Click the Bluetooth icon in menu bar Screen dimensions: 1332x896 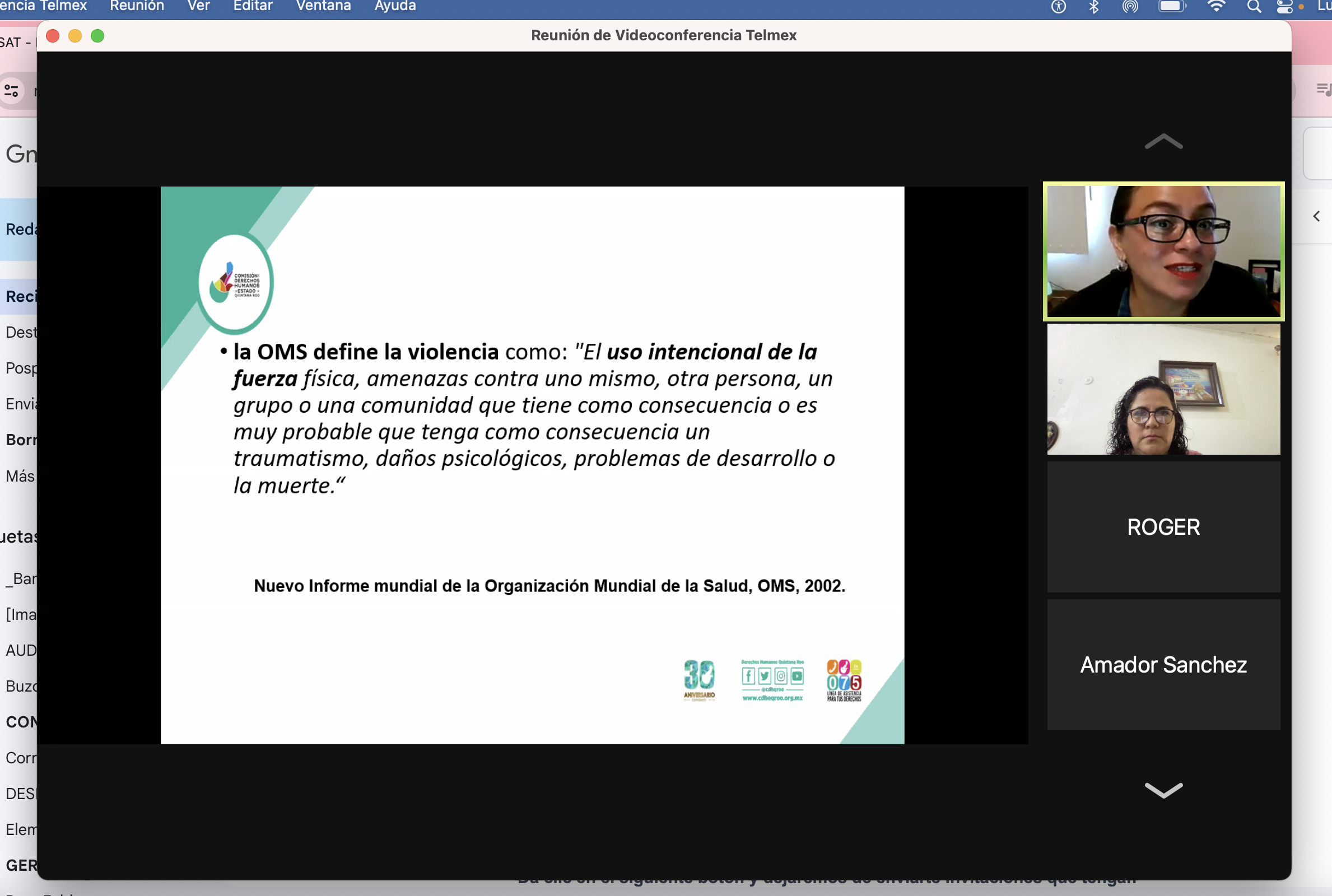tap(1094, 7)
